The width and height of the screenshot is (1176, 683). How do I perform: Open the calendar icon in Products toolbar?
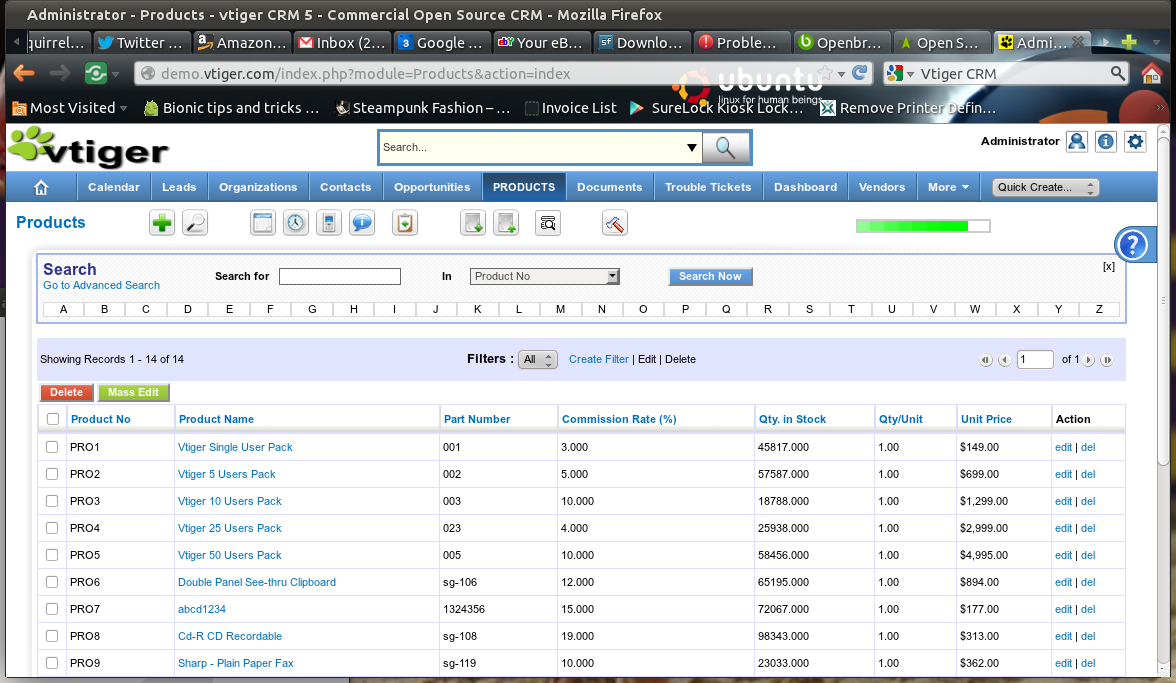(x=263, y=223)
